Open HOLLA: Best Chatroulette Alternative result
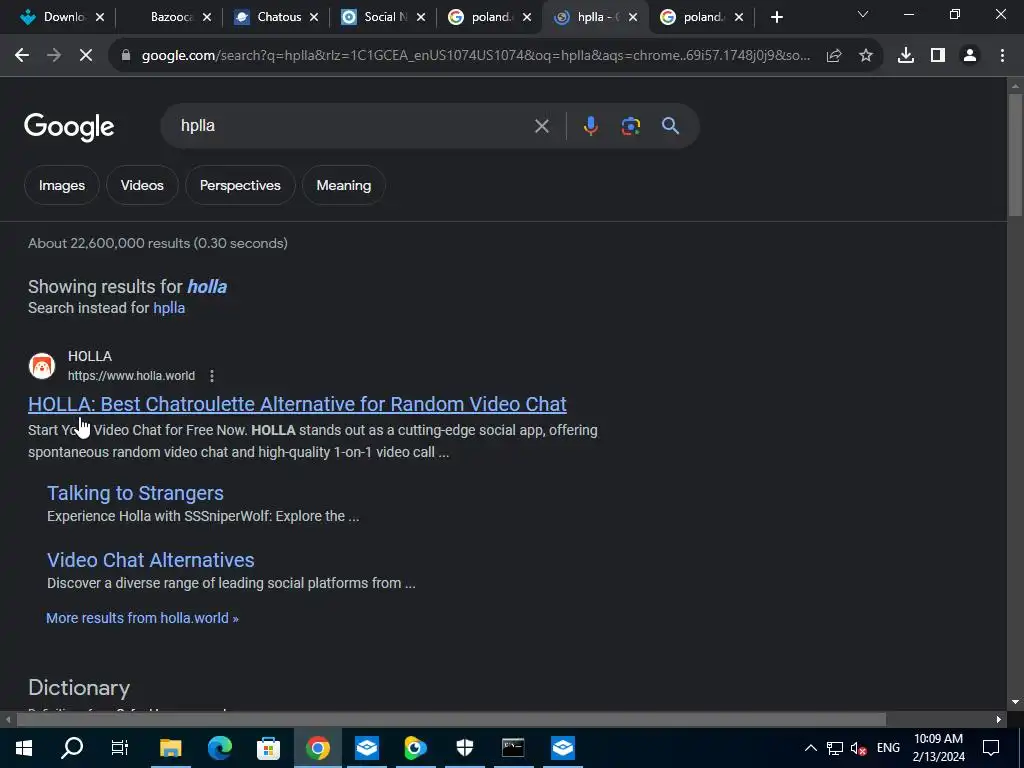Screen dimensions: 1024x768 (x=297, y=404)
